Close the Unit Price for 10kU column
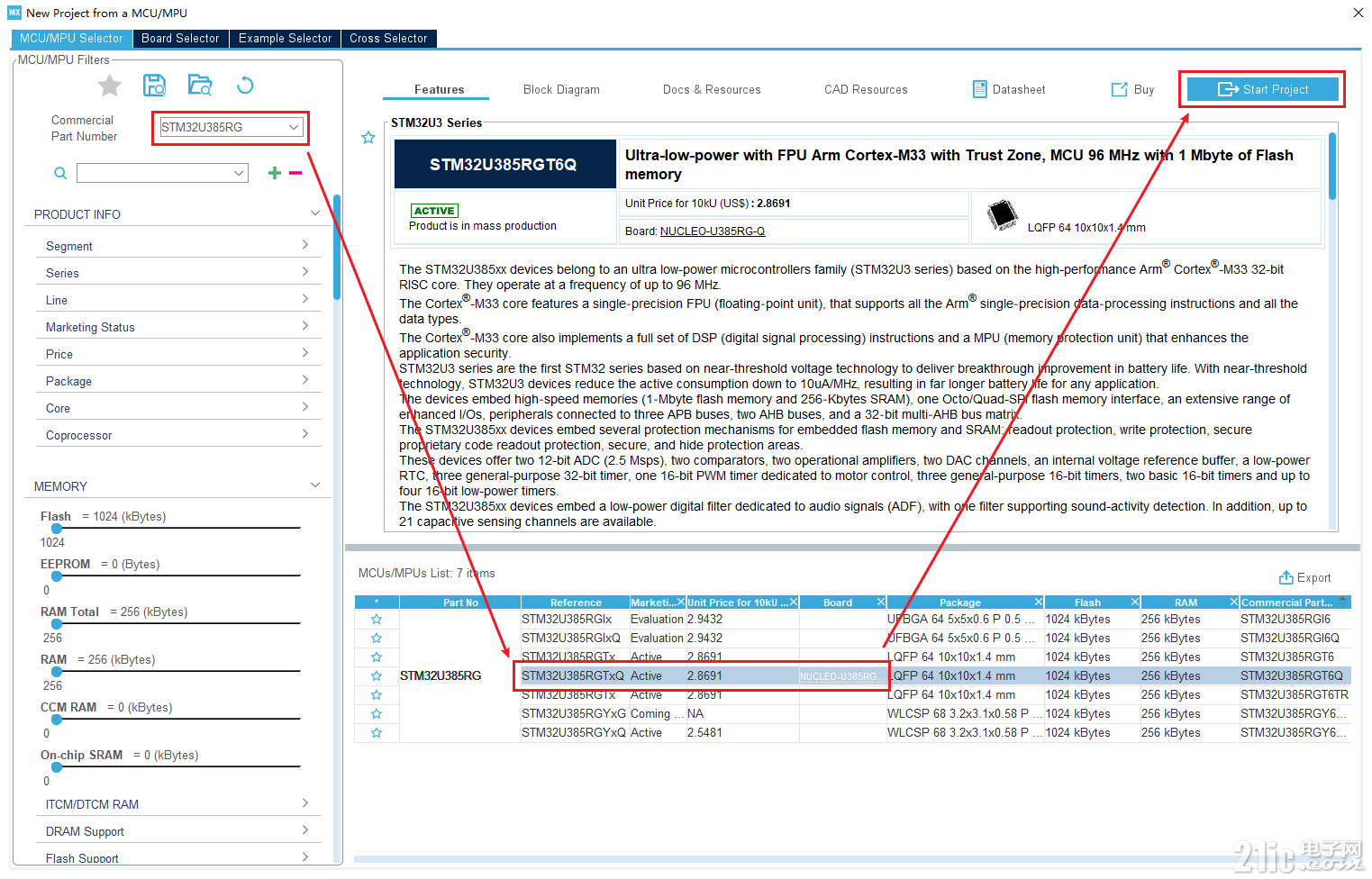The image size is (1372, 879). (794, 602)
